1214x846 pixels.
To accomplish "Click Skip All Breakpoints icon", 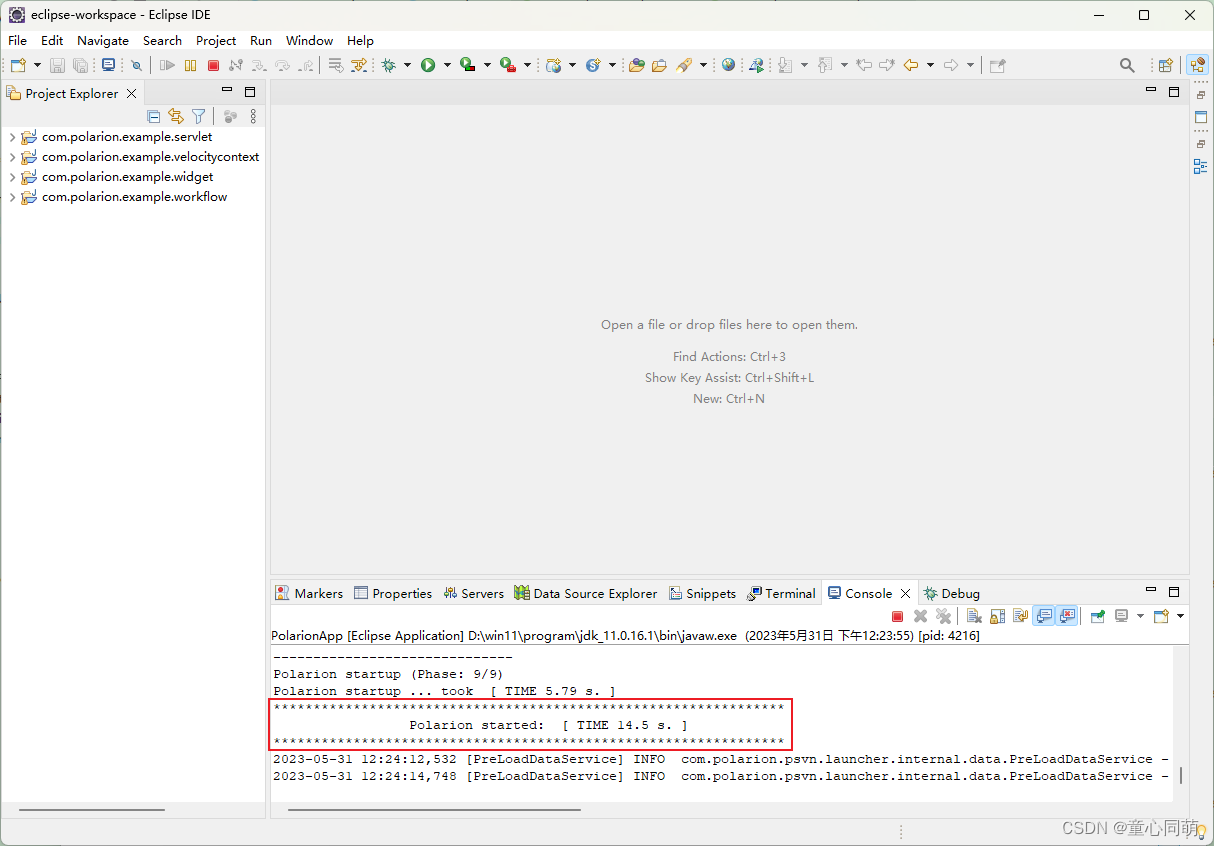I will [137, 65].
